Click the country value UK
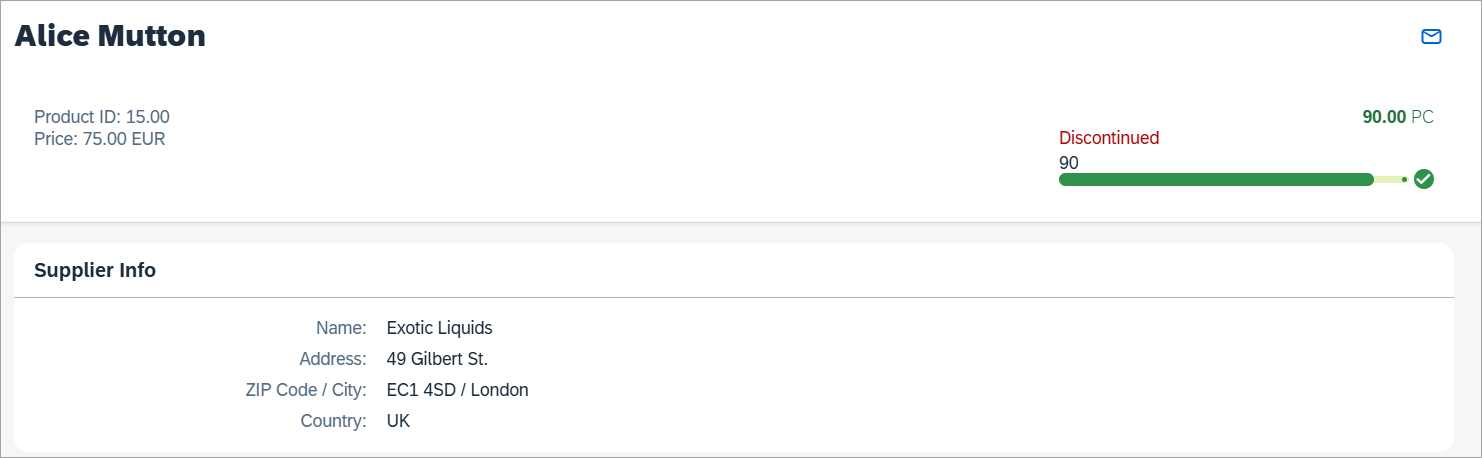 [398, 421]
